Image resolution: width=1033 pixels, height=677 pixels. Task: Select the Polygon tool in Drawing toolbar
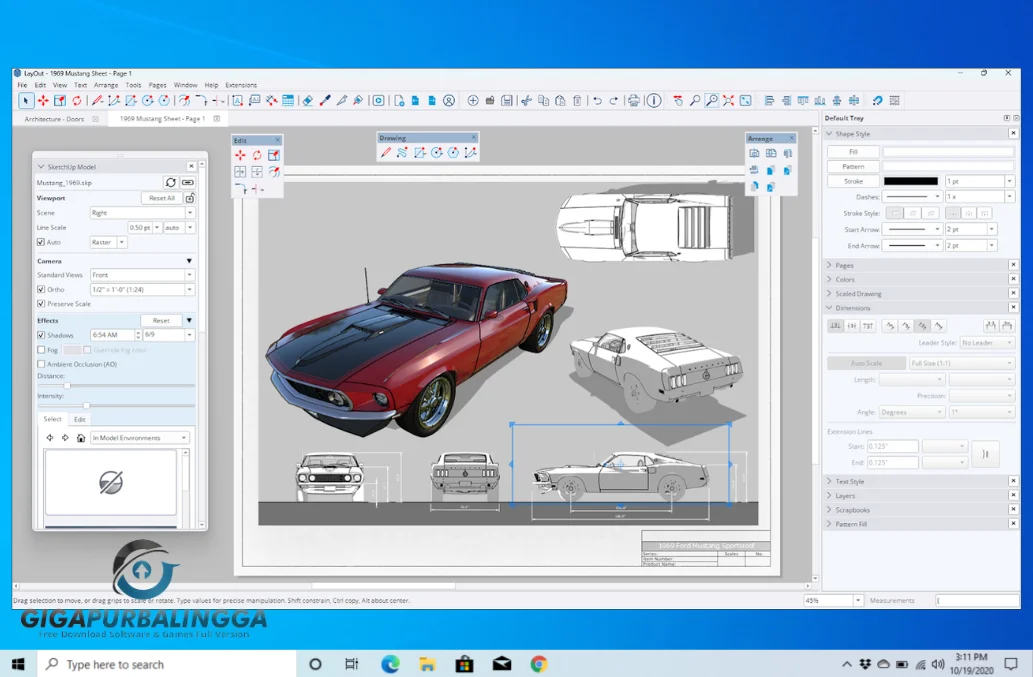pyautogui.click(x=453, y=153)
